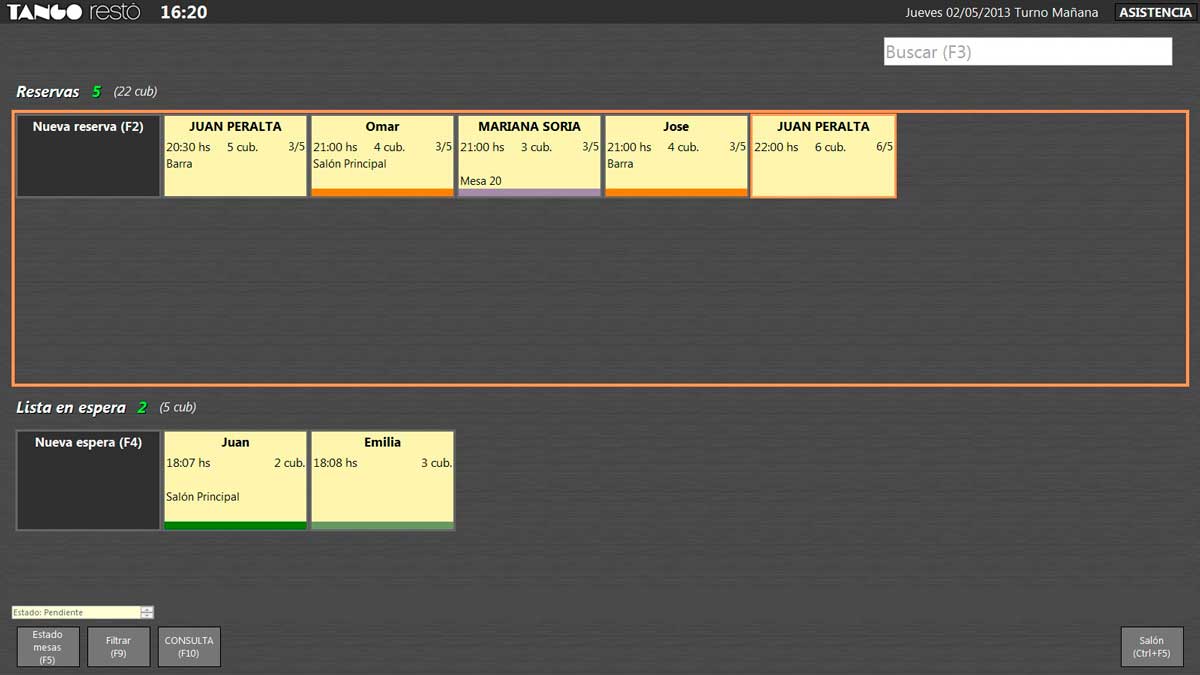Click the Nueva reserva (F2) tile
Screen dimensions: 1200x675
click(88, 156)
